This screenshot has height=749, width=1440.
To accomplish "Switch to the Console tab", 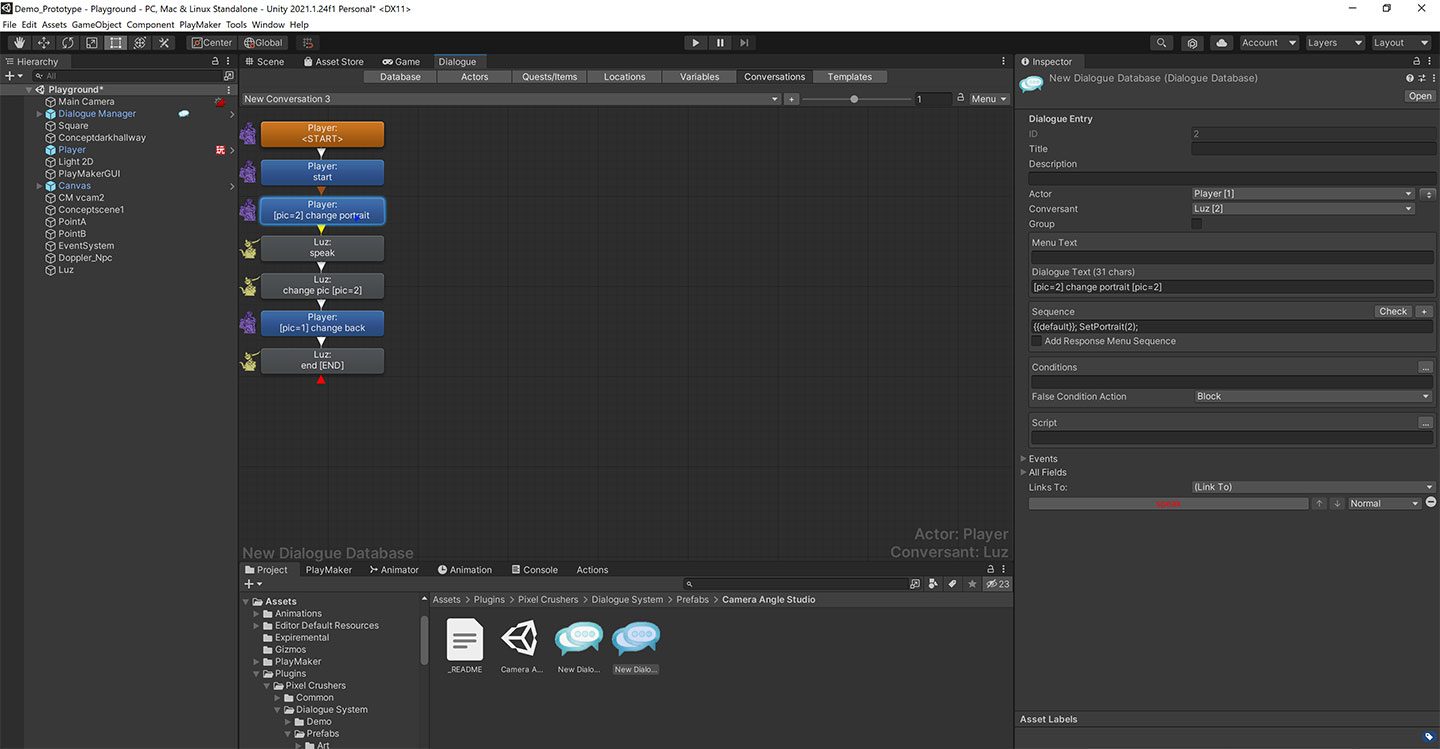I will 533,570.
